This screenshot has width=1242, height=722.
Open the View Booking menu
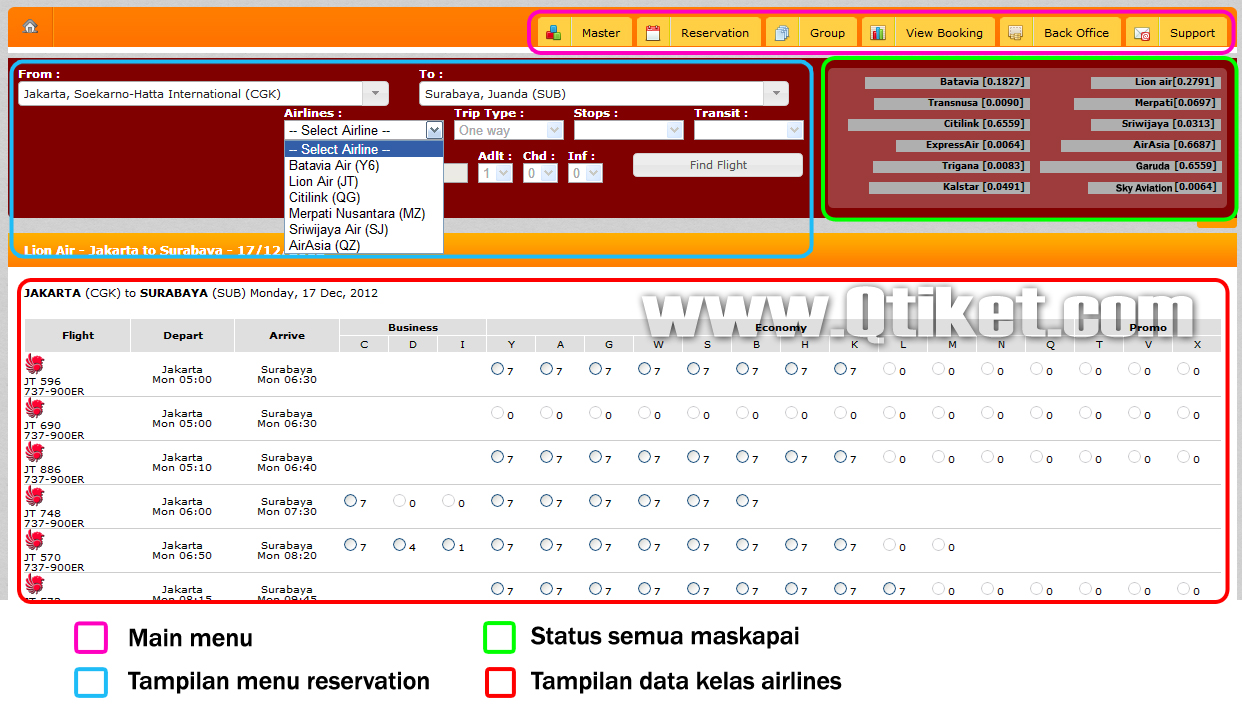(928, 32)
